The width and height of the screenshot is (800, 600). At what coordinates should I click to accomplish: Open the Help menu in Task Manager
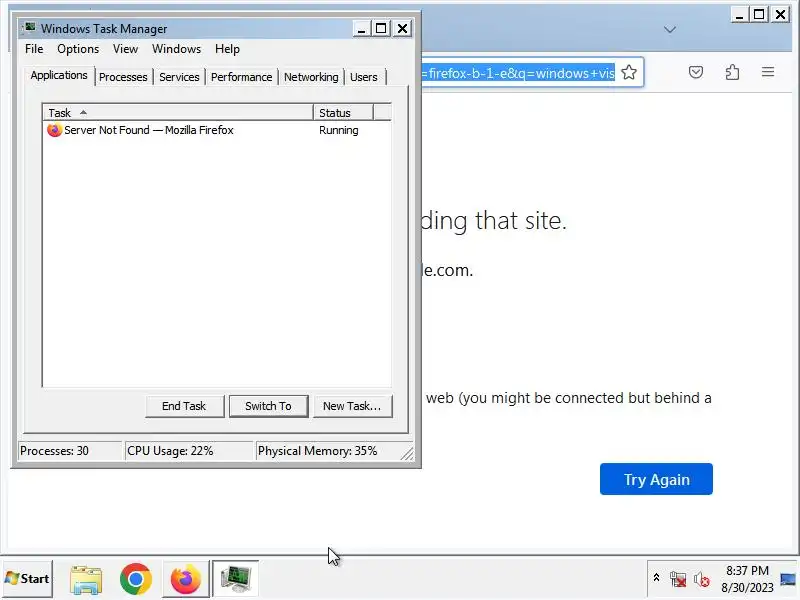click(x=227, y=49)
